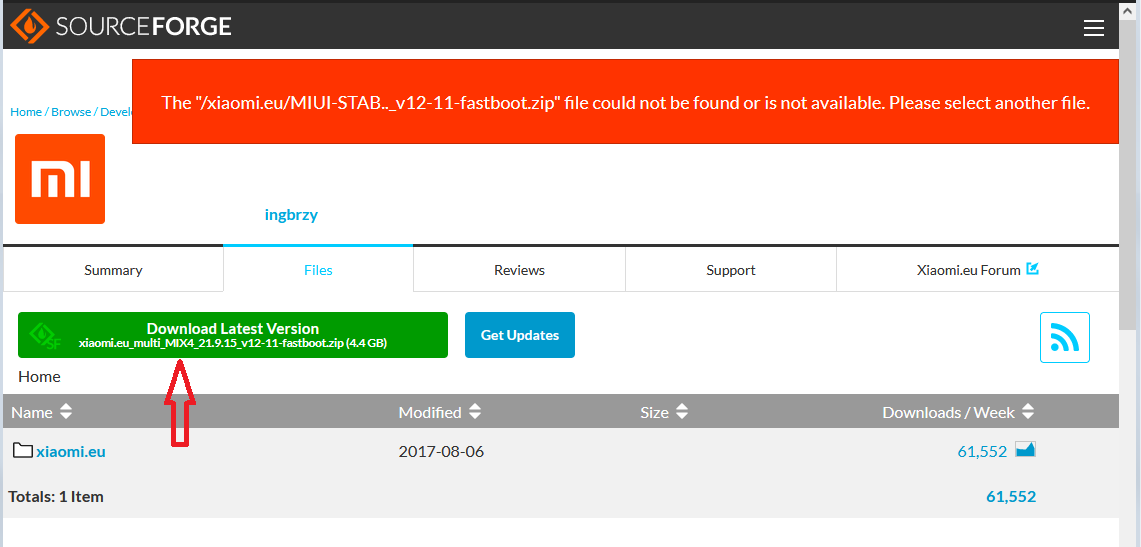
Task: Subscribe via the RSS feed icon
Action: [1065, 337]
